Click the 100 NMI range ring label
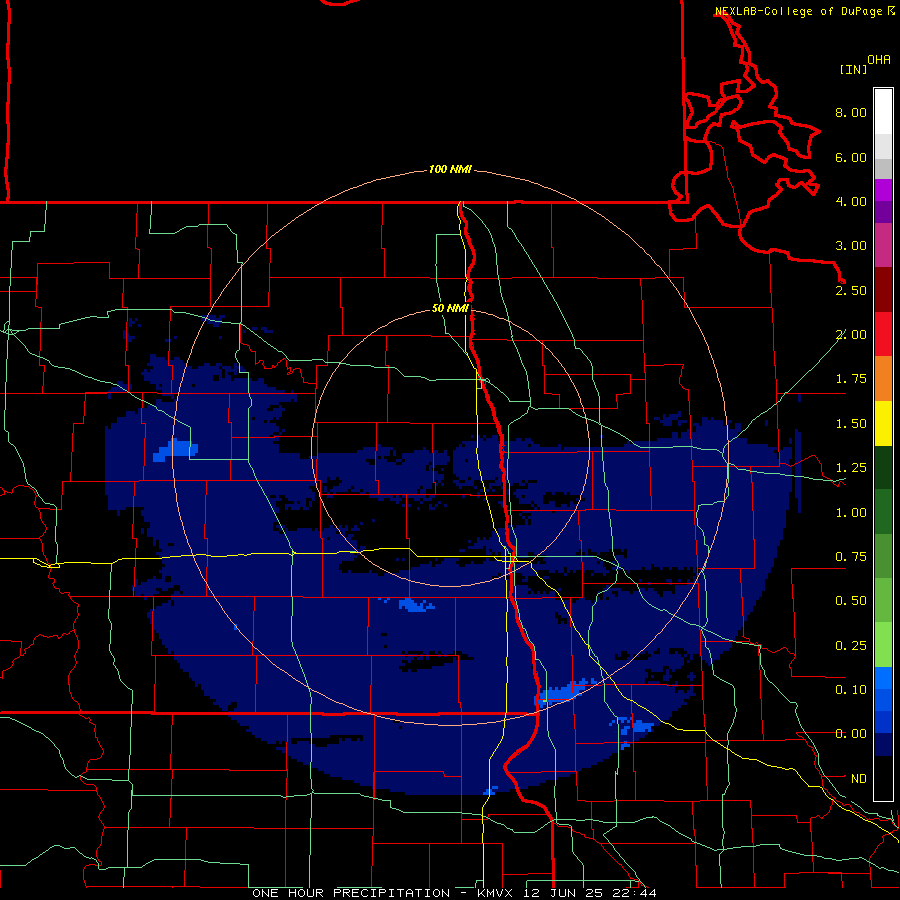The height and width of the screenshot is (900, 900). point(450,169)
